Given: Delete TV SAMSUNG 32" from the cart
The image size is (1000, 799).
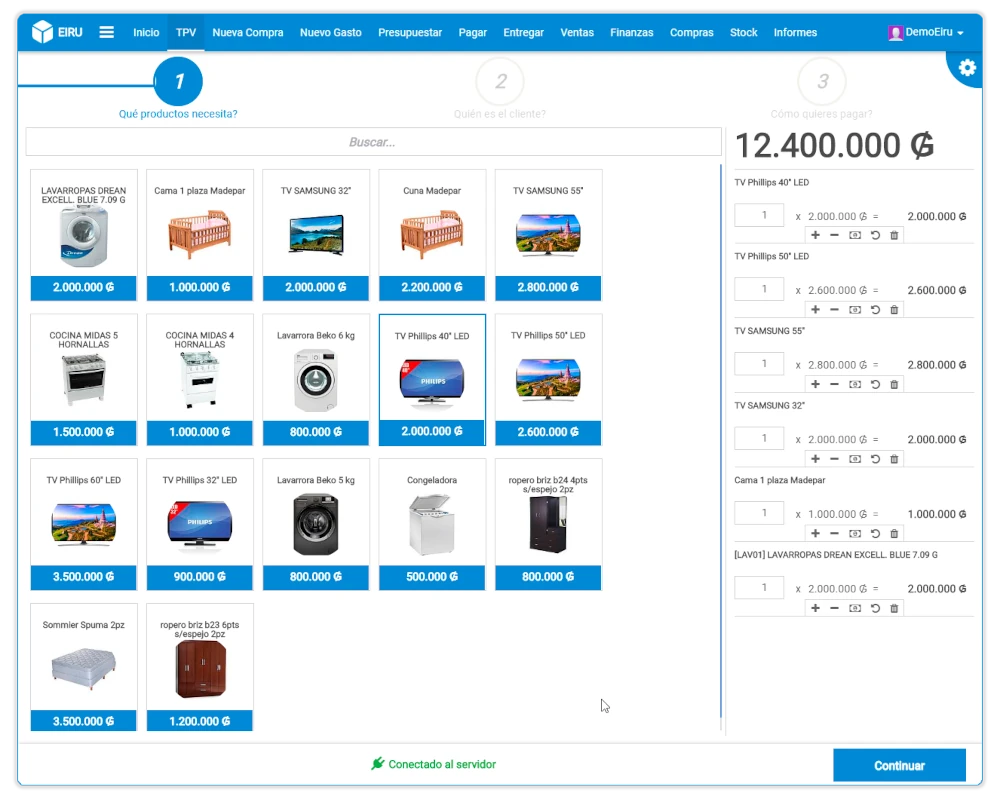Looking at the screenshot, I should (894, 459).
